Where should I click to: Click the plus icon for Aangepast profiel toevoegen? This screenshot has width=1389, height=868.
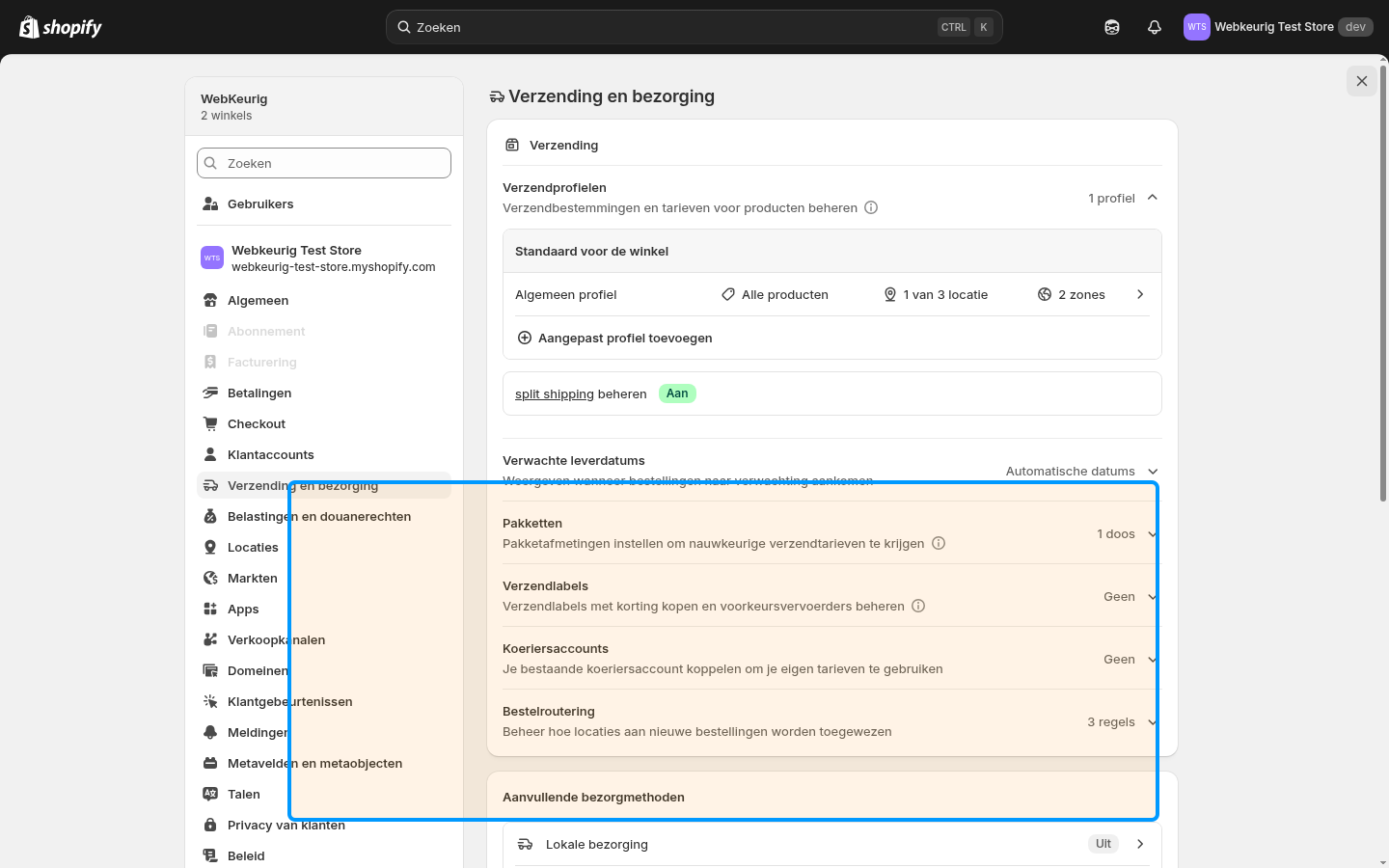tap(525, 338)
